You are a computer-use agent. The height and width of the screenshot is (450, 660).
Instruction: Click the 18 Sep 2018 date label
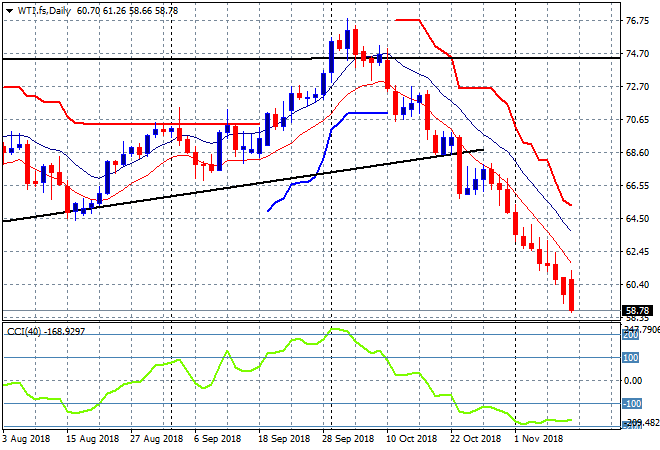[x=284, y=439]
